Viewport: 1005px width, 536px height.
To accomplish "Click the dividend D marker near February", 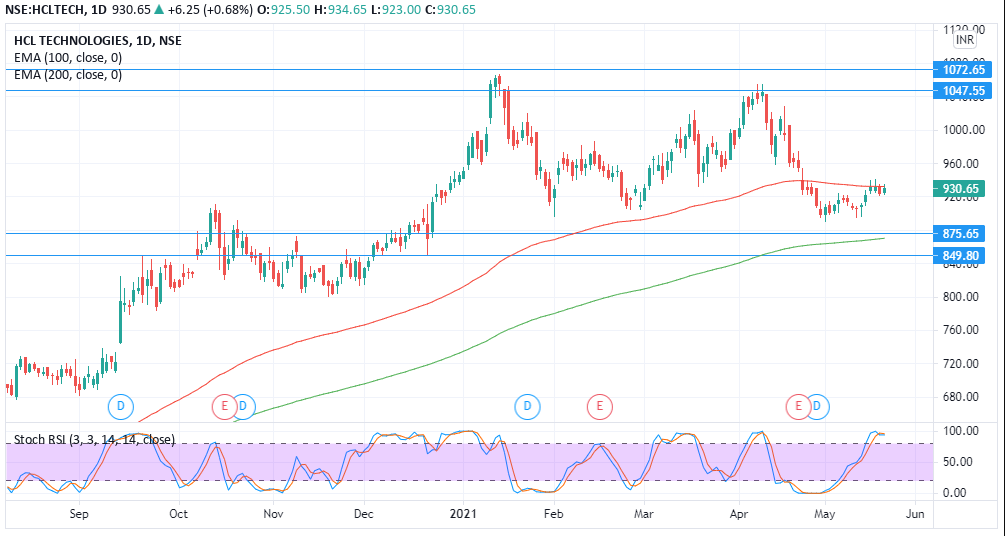I will (526, 406).
